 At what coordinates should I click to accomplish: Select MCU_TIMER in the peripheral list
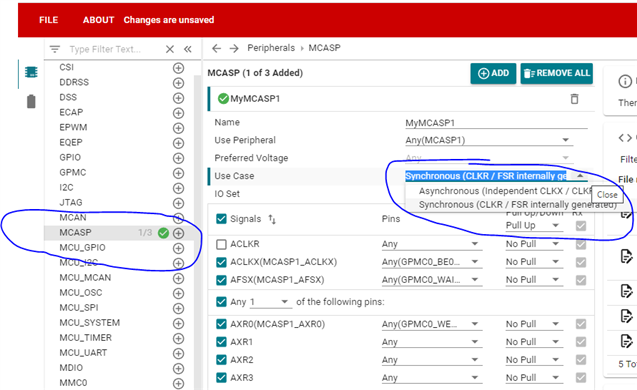pos(85,338)
